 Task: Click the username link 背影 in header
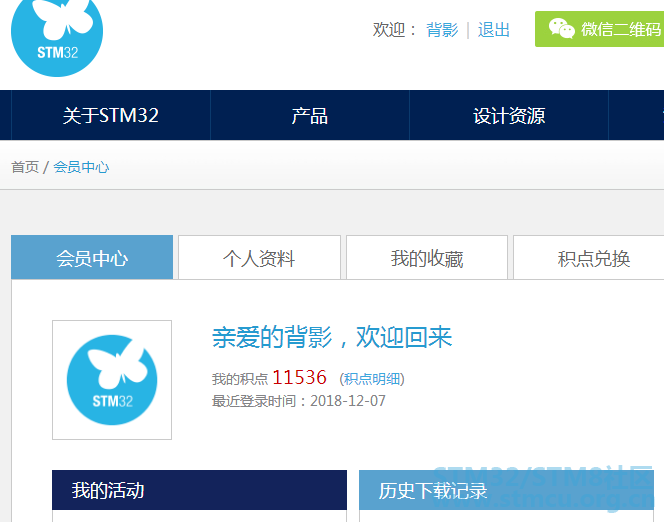pyautogui.click(x=442, y=30)
